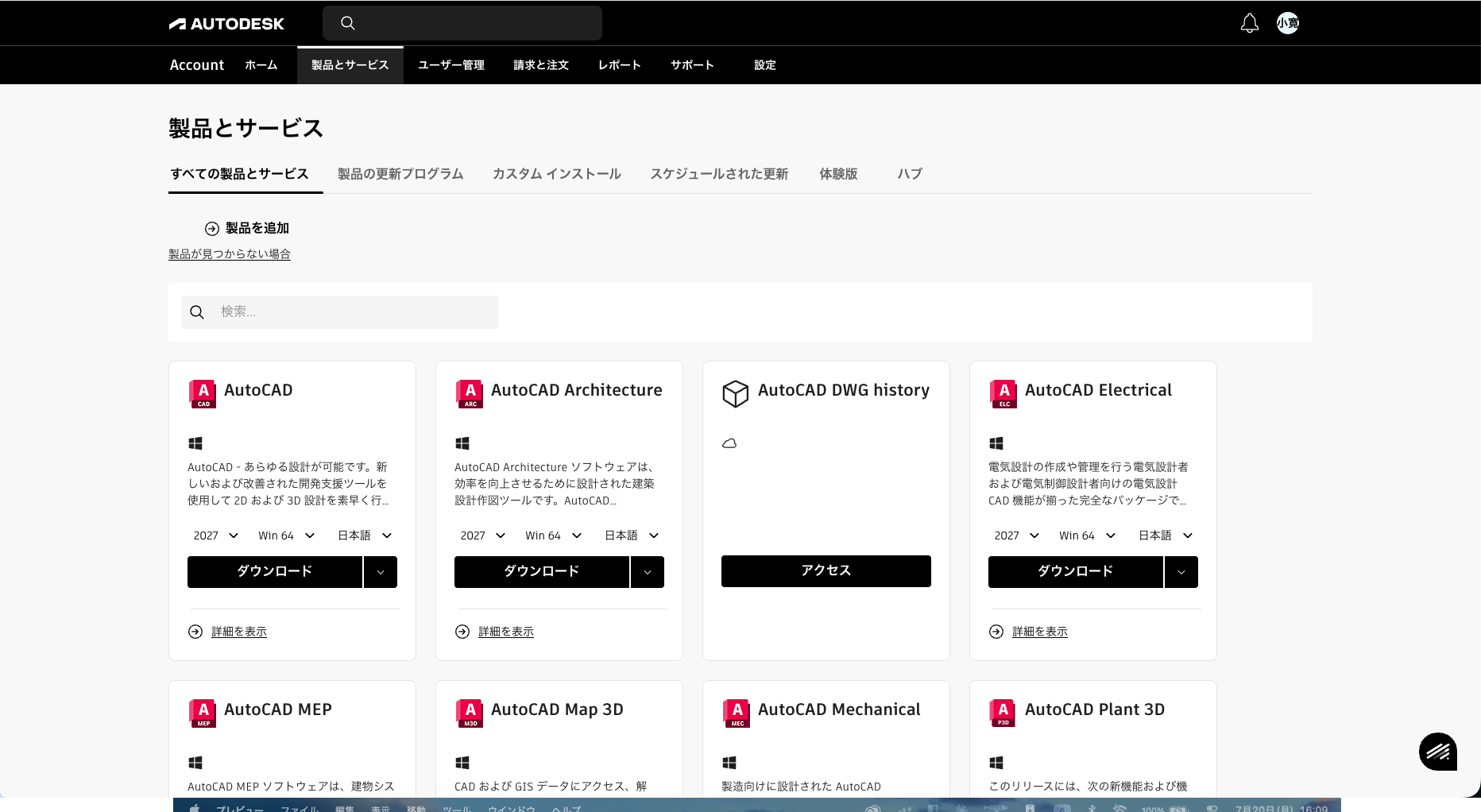
Task: Open the AutoCAD 日本語 language dropdown
Action: coord(365,536)
